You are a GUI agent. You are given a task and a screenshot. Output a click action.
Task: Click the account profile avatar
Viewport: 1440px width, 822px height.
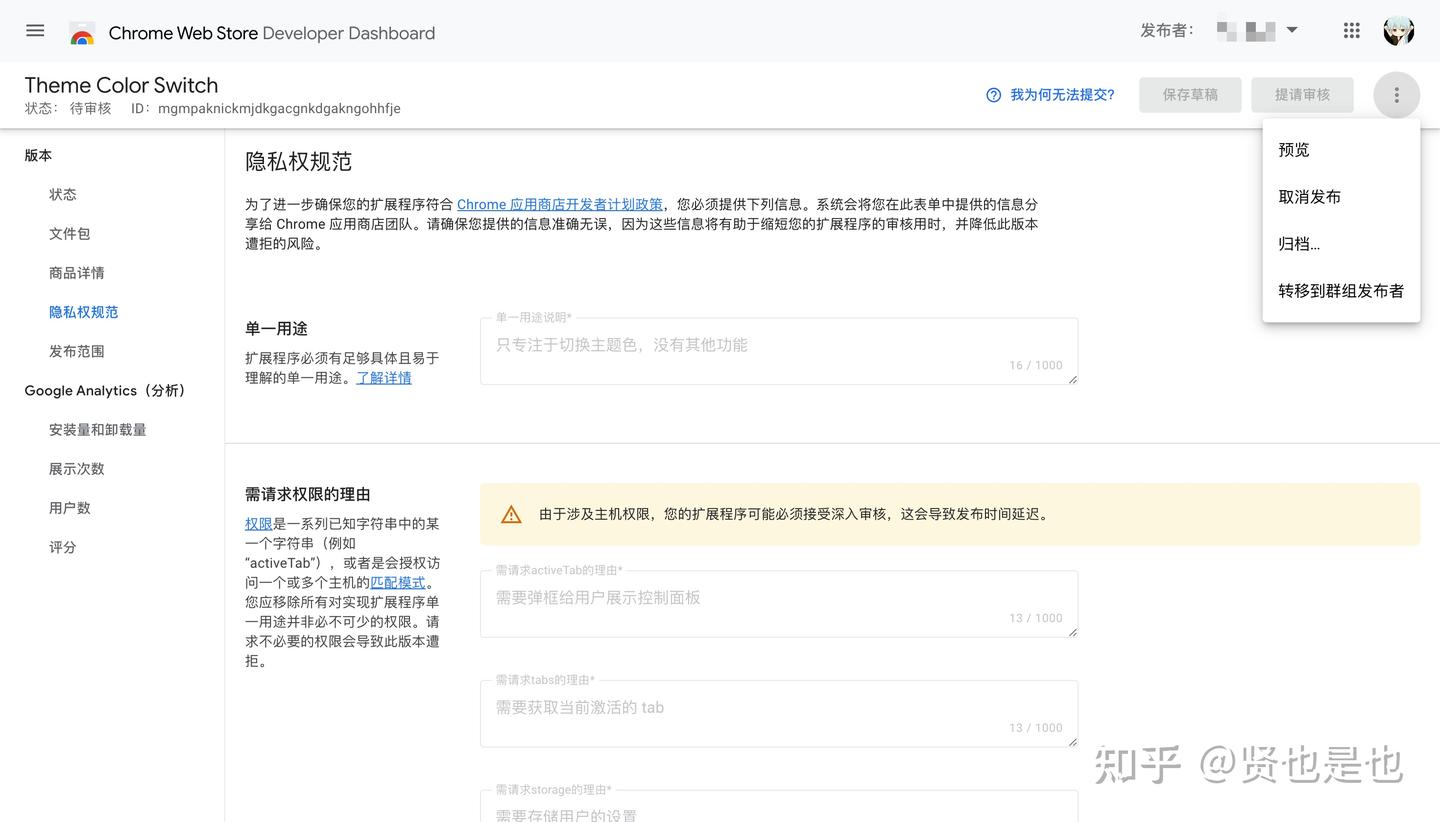[1399, 30]
